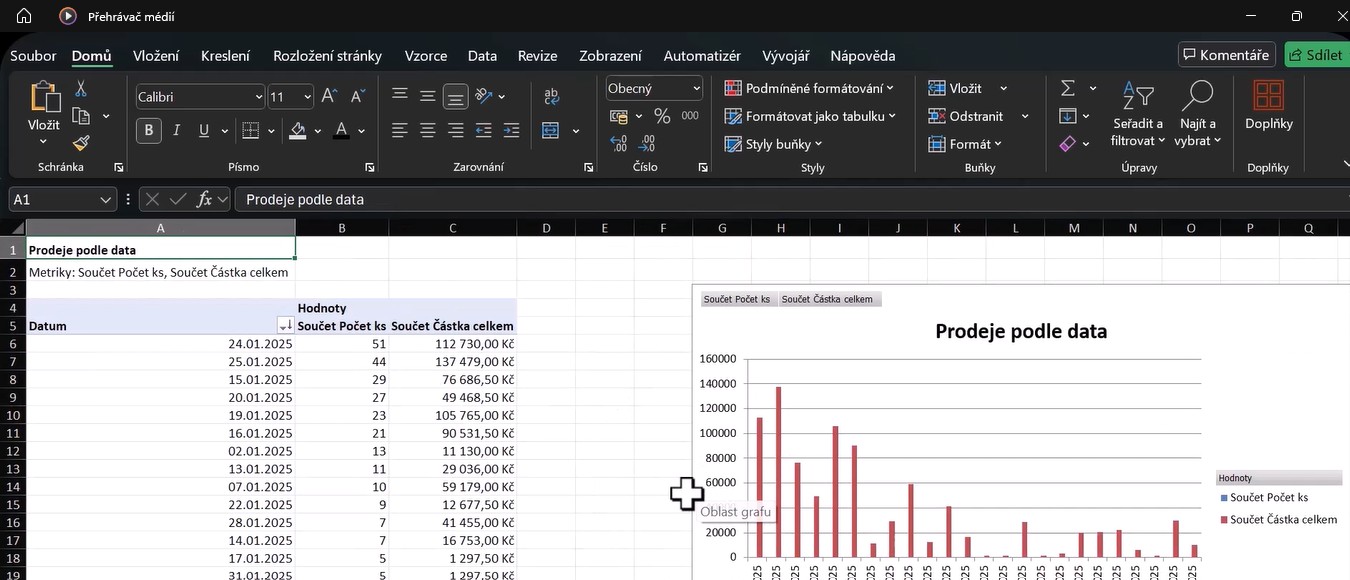Toggle middle vertical alignment button

[428, 97]
